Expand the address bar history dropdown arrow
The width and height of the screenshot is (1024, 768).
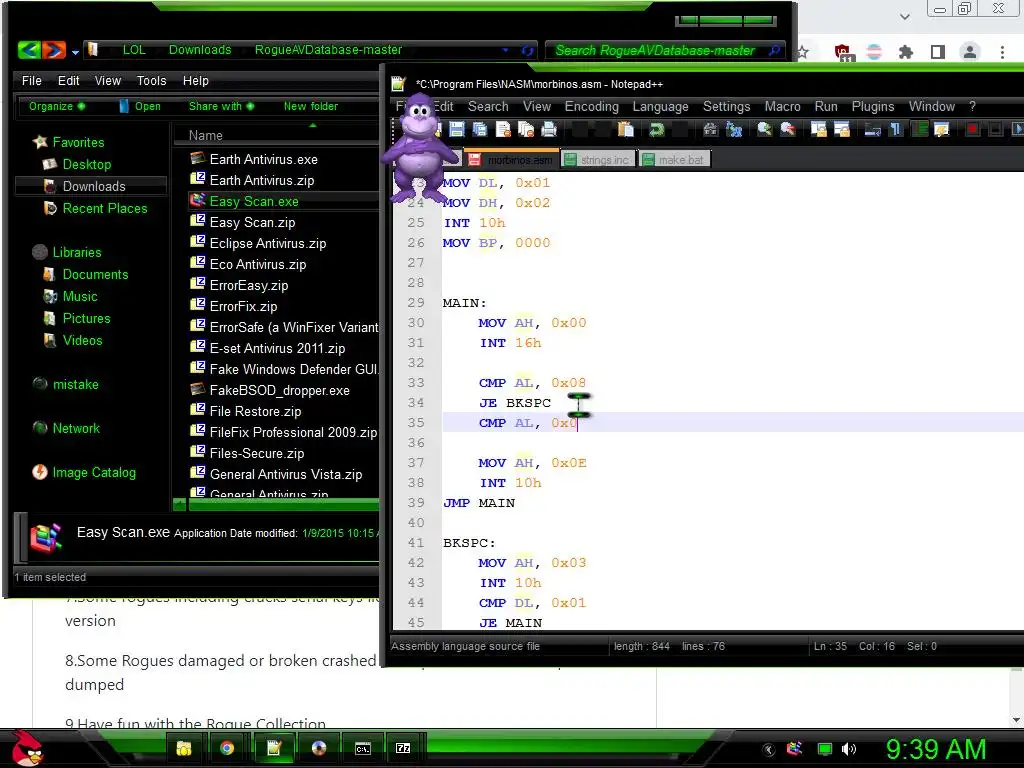505,50
